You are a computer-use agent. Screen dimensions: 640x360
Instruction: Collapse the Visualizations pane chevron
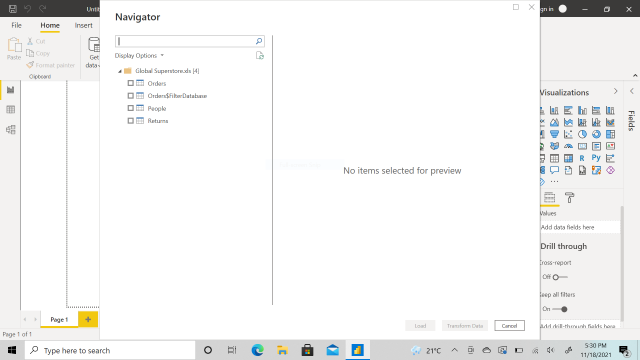click(616, 91)
